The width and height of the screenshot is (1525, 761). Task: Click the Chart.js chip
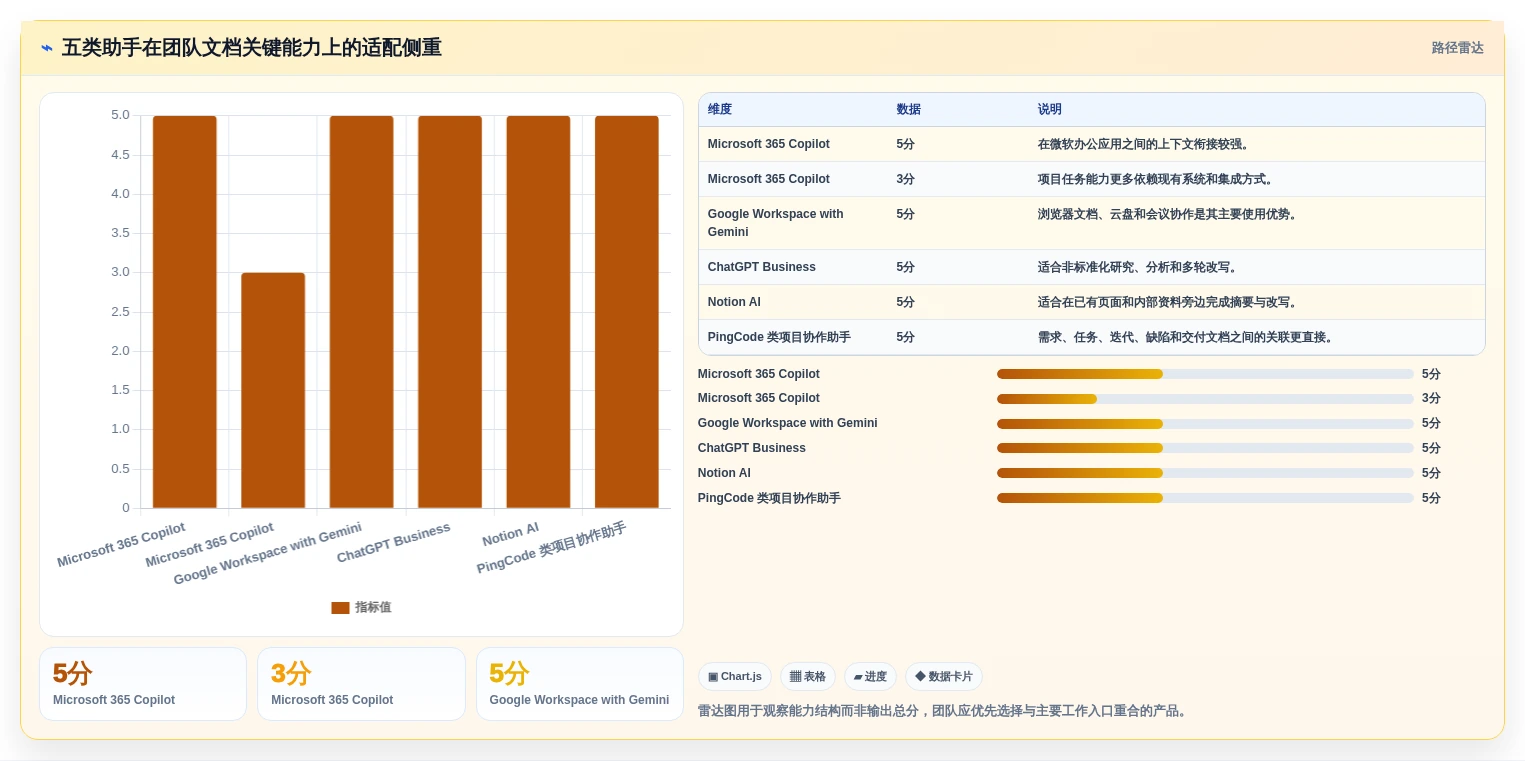[734, 677]
